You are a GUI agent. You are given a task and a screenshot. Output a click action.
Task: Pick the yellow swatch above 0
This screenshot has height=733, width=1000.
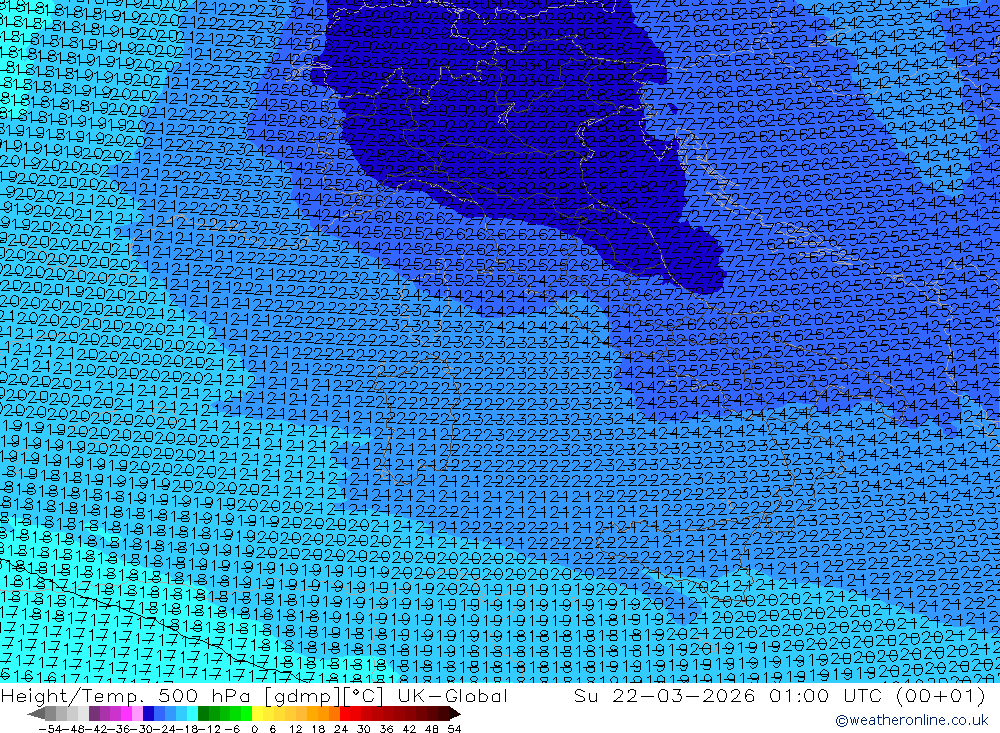pos(258,714)
